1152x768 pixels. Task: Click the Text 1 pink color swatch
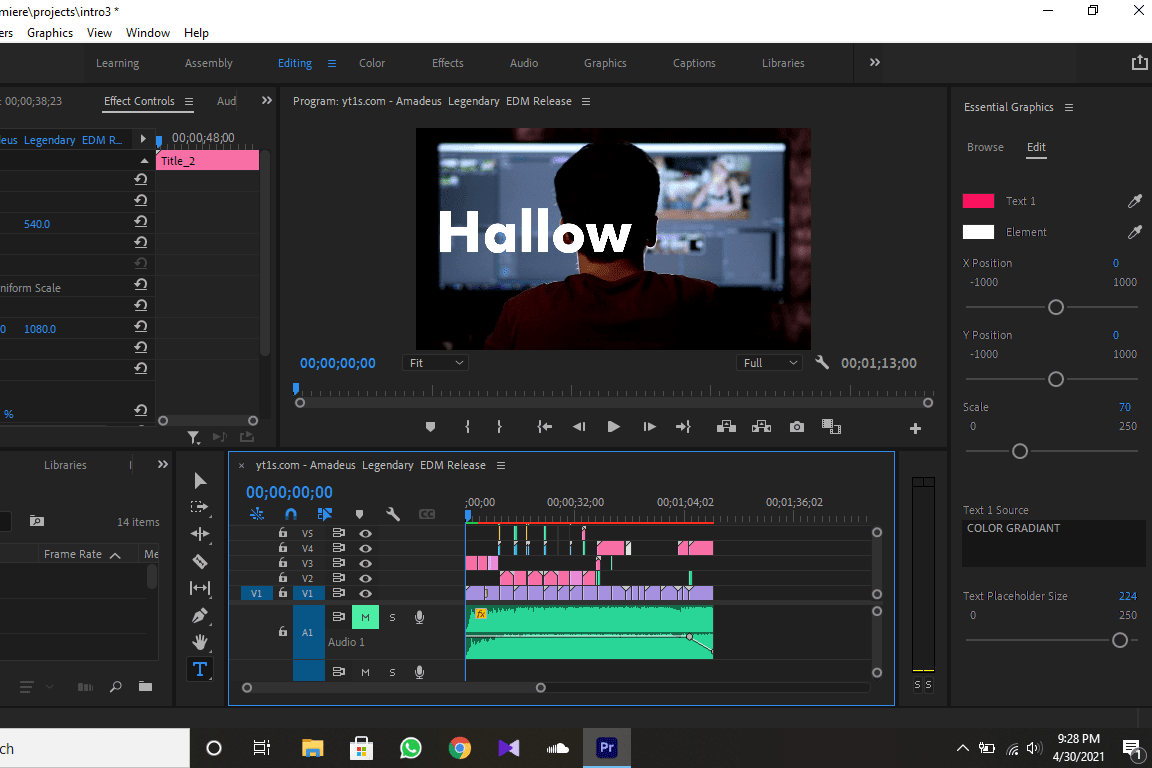pos(978,201)
